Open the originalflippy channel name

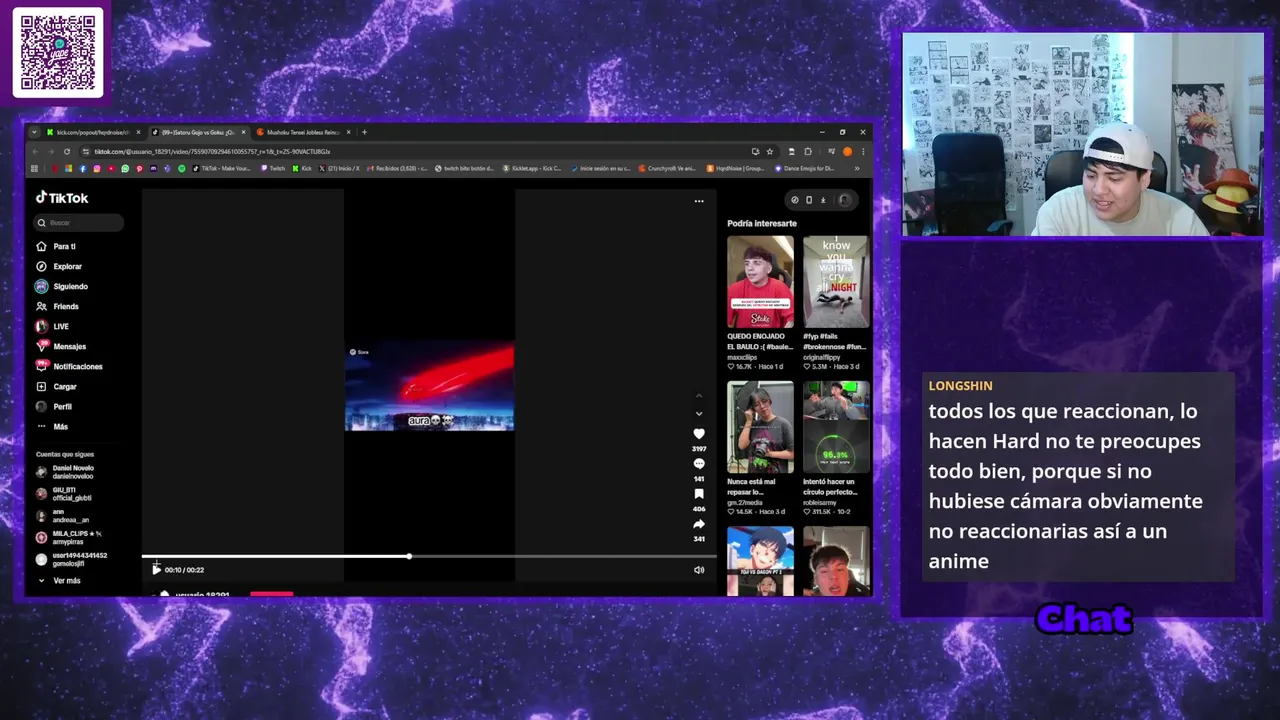coord(821,357)
